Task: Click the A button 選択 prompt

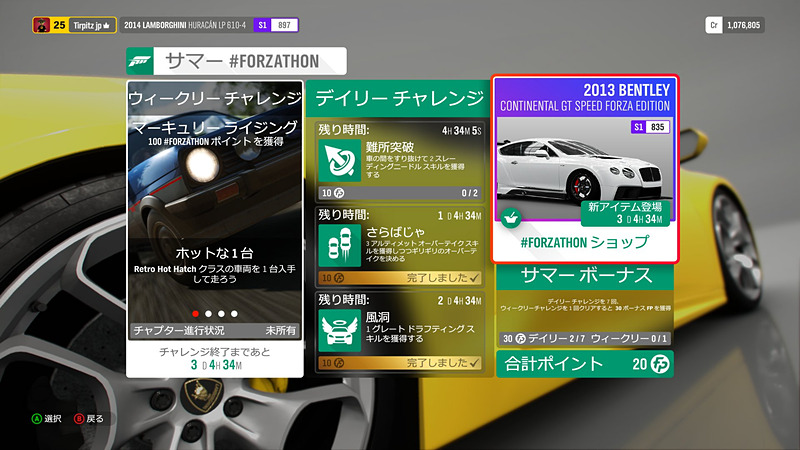Action: coord(46,419)
